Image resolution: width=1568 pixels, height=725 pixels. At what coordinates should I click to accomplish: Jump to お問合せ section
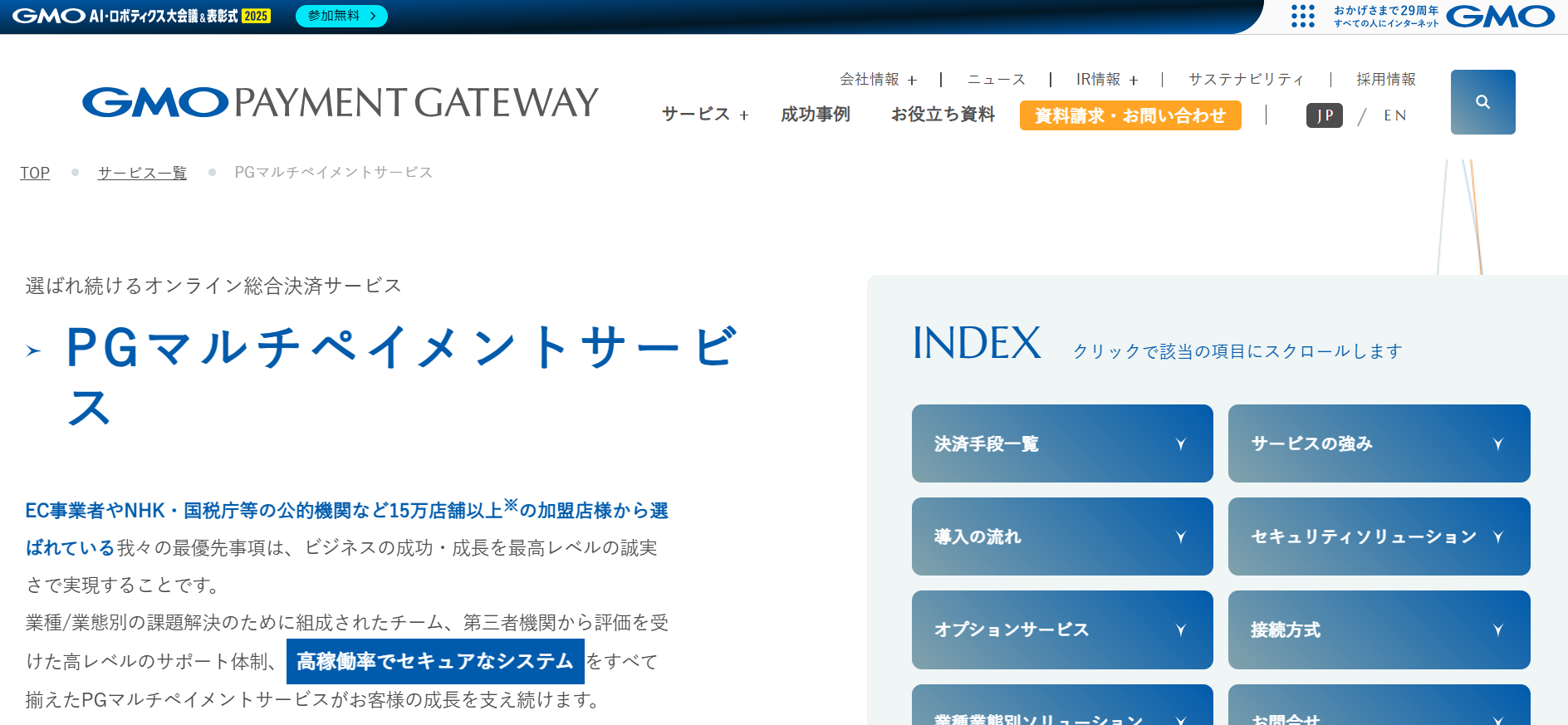(1379, 705)
